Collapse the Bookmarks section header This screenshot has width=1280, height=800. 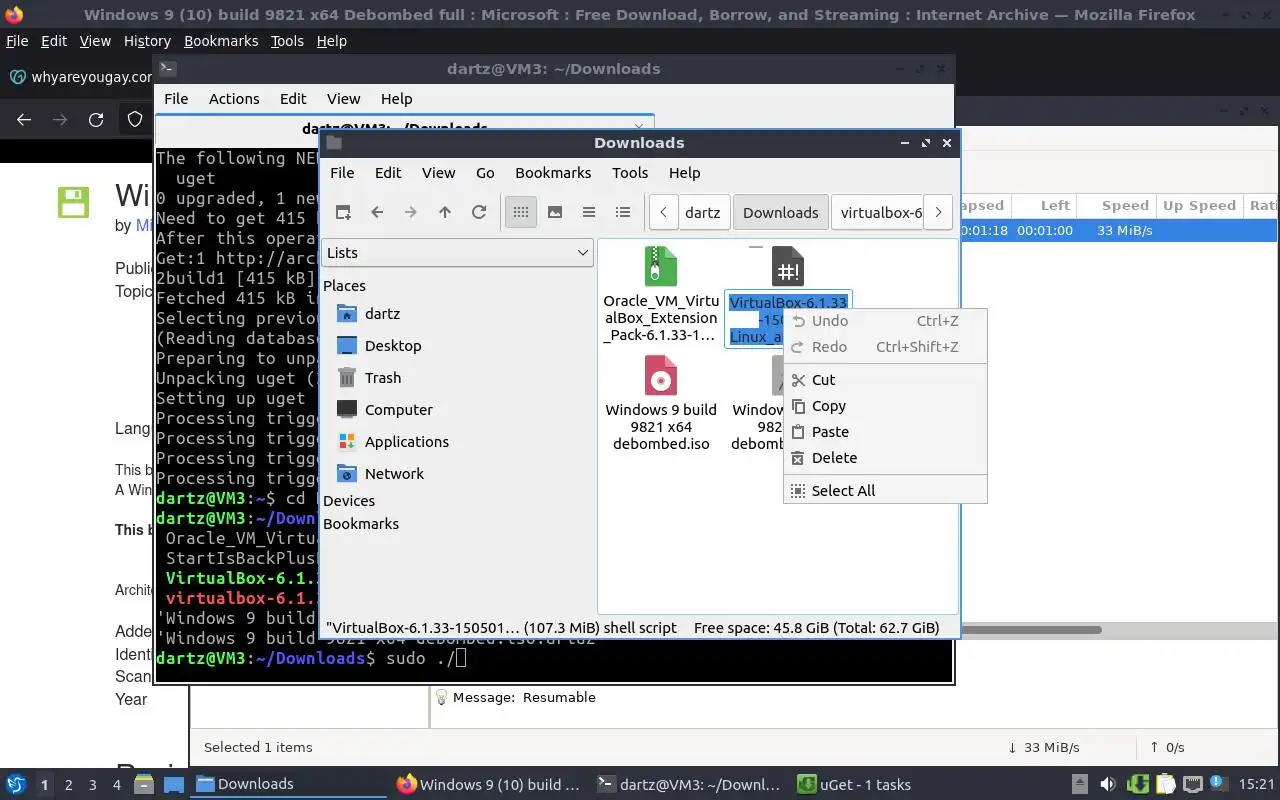click(x=361, y=523)
